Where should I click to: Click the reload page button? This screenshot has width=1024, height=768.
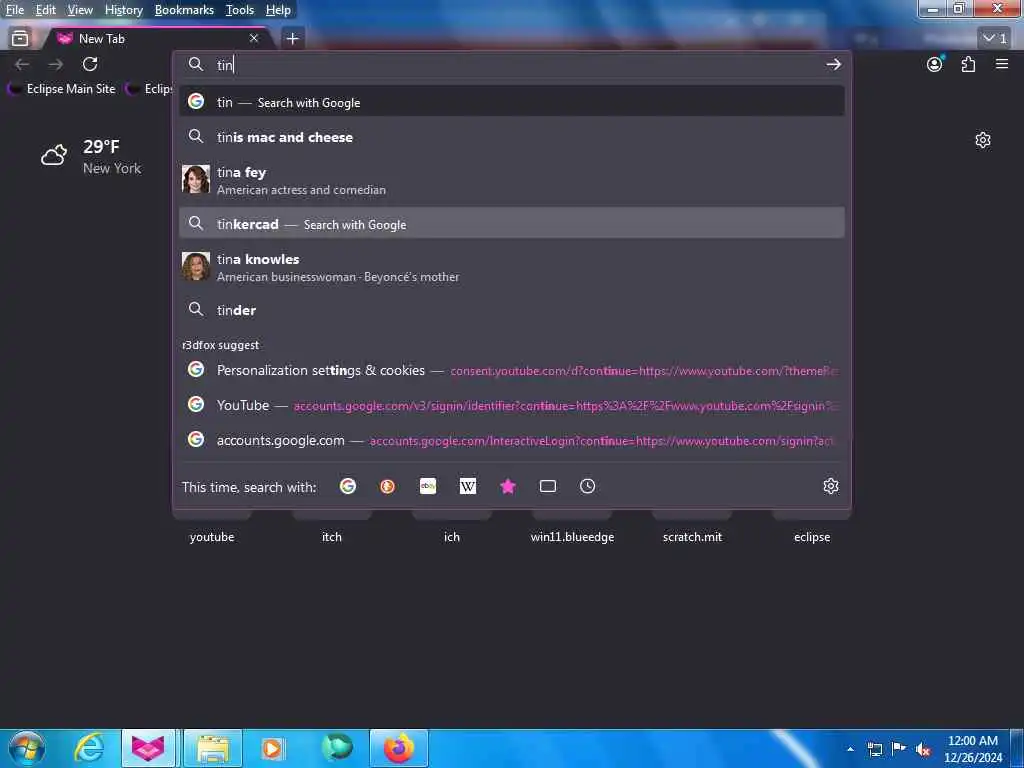pyautogui.click(x=90, y=64)
